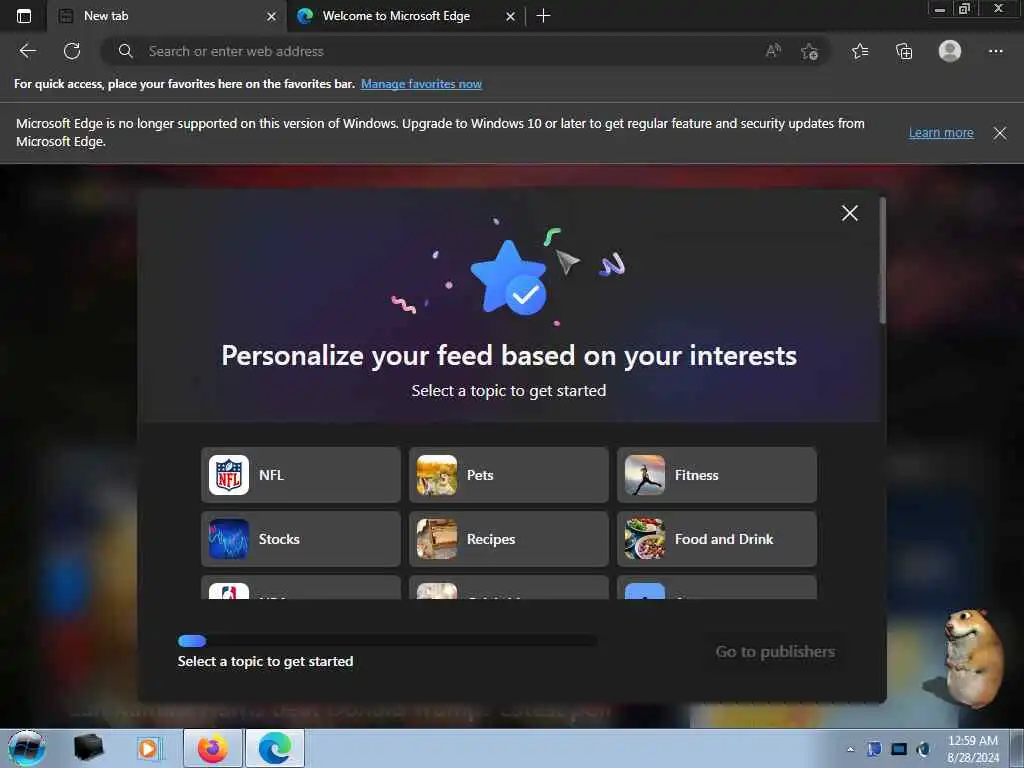Open Settings and more ellipsis menu
1024x768 pixels.
pyautogui.click(x=995, y=51)
